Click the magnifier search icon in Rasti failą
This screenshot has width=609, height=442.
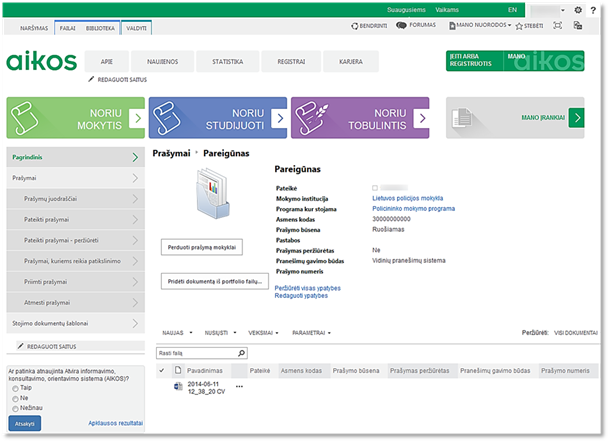tap(241, 353)
